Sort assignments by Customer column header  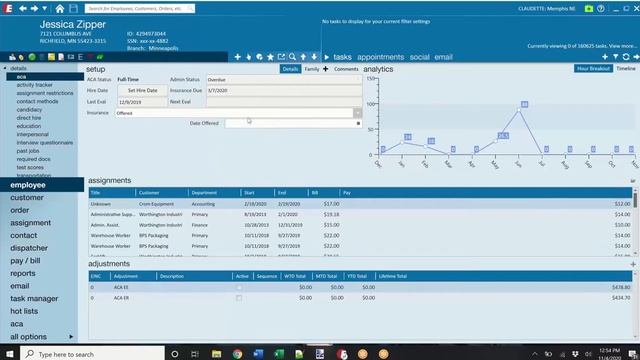[161, 193]
